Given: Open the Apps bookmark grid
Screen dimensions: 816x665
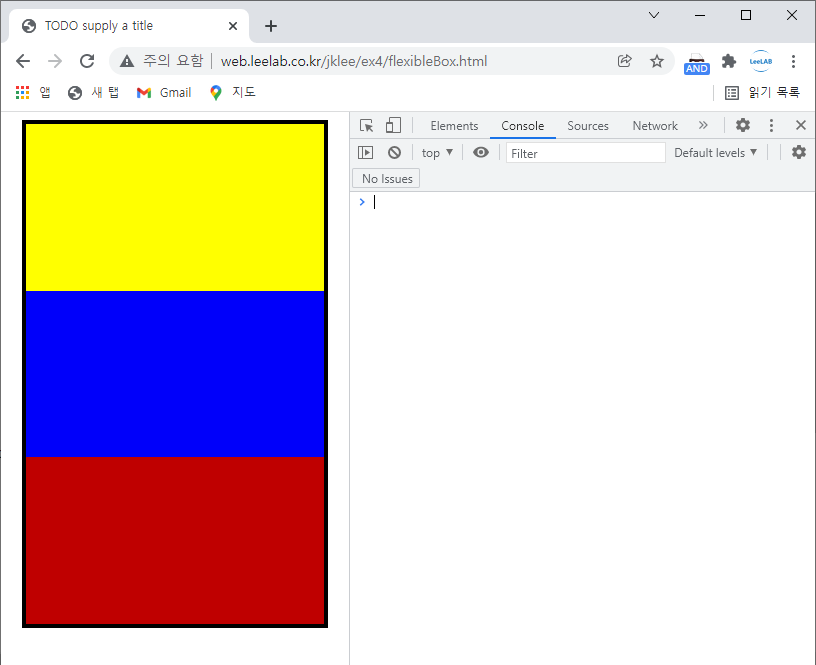Looking at the screenshot, I should point(33,93).
